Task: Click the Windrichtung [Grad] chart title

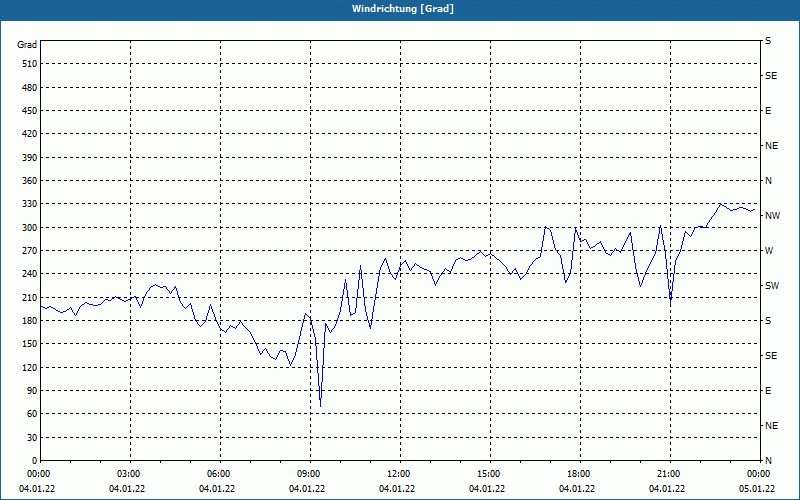Action: 403,9
